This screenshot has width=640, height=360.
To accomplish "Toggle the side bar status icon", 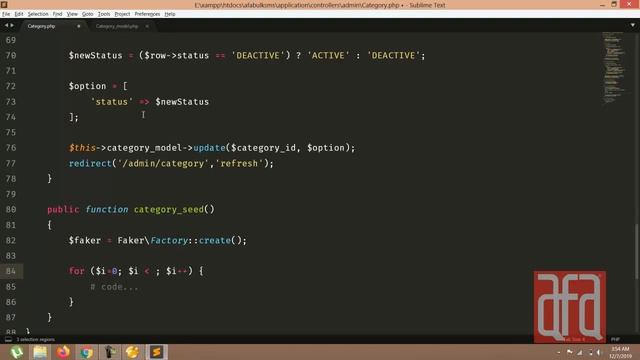I will point(8,340).
